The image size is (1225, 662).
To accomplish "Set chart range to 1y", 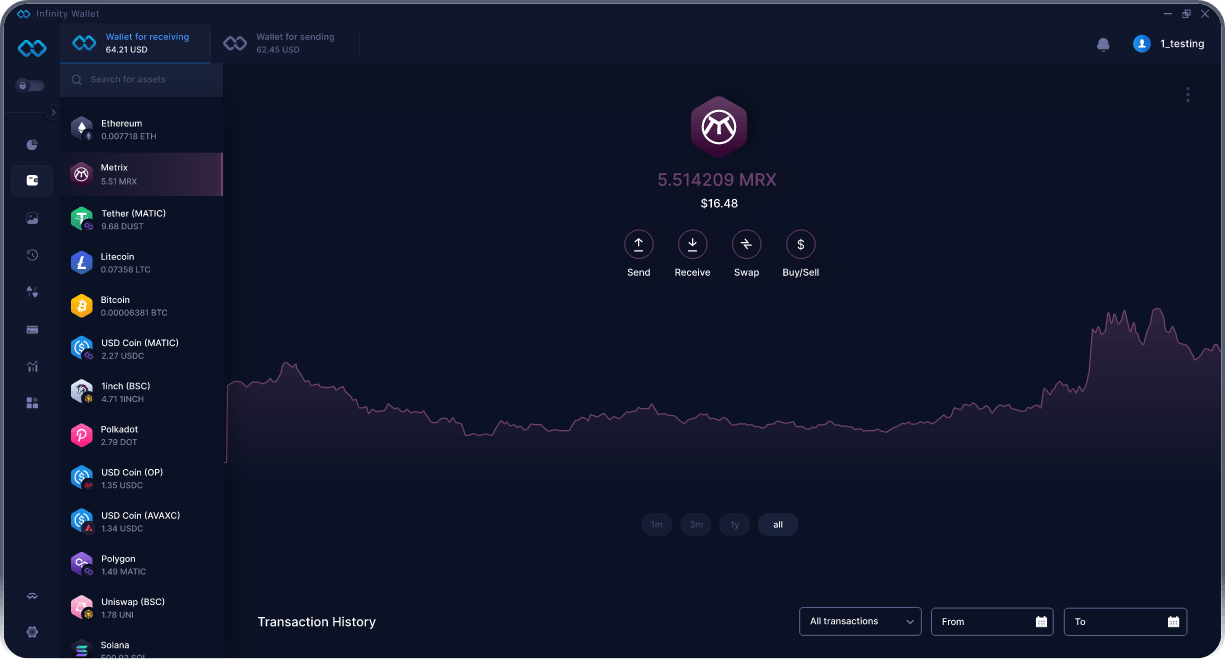I will pyautogui.click(x=734, y=525).
